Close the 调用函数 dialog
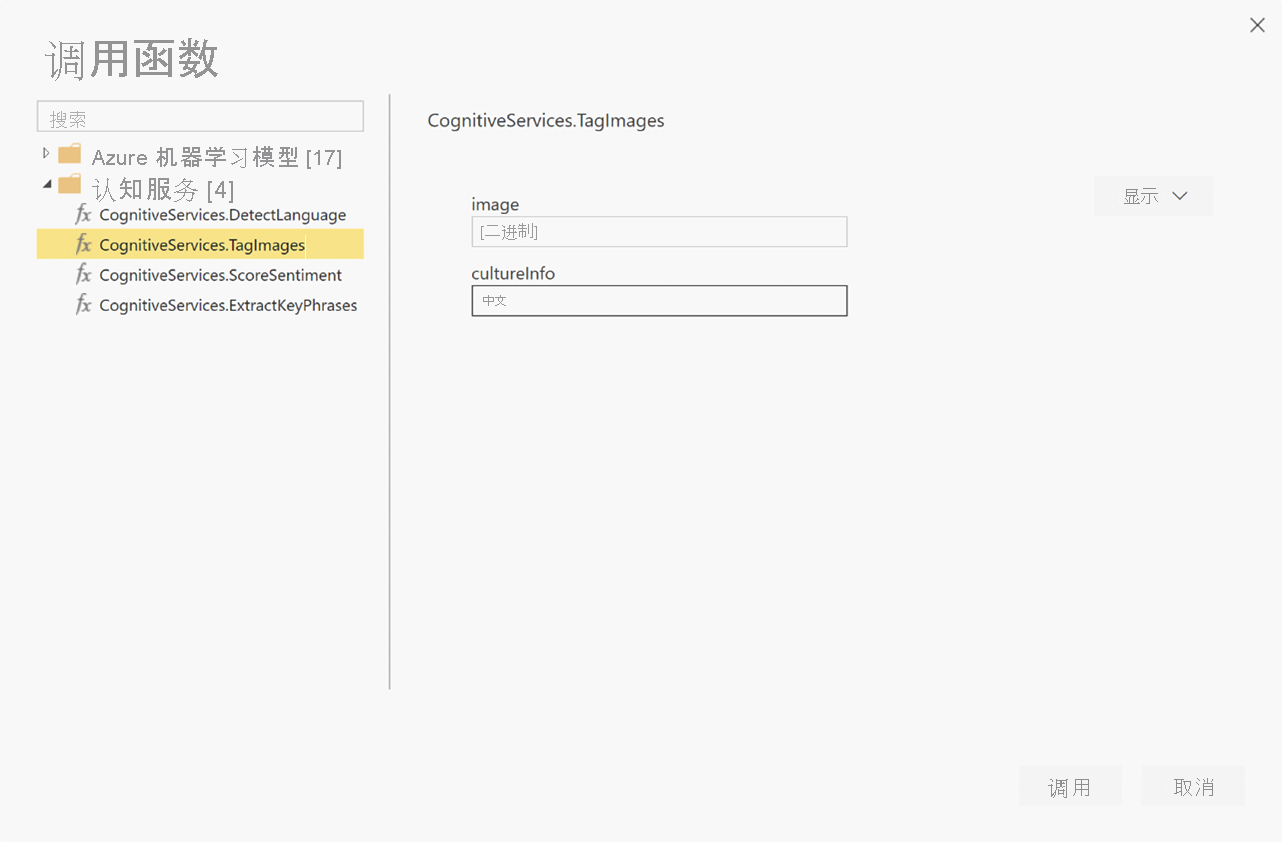This screenshot has height=842, width=1282. (x=1257, y=25)
